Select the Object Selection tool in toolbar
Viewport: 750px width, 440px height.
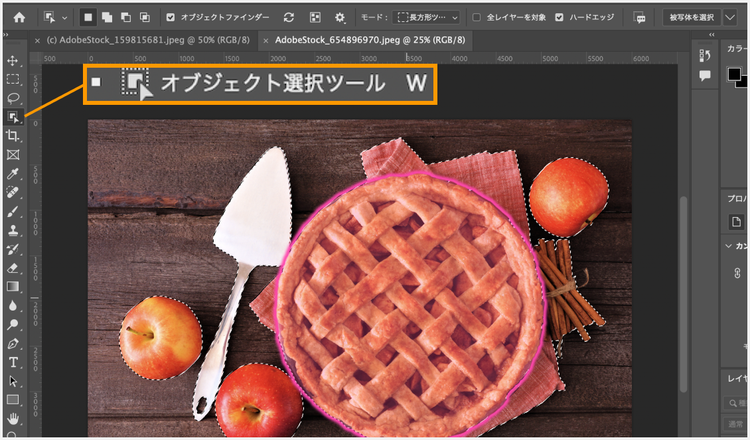(x=13, y=117)
